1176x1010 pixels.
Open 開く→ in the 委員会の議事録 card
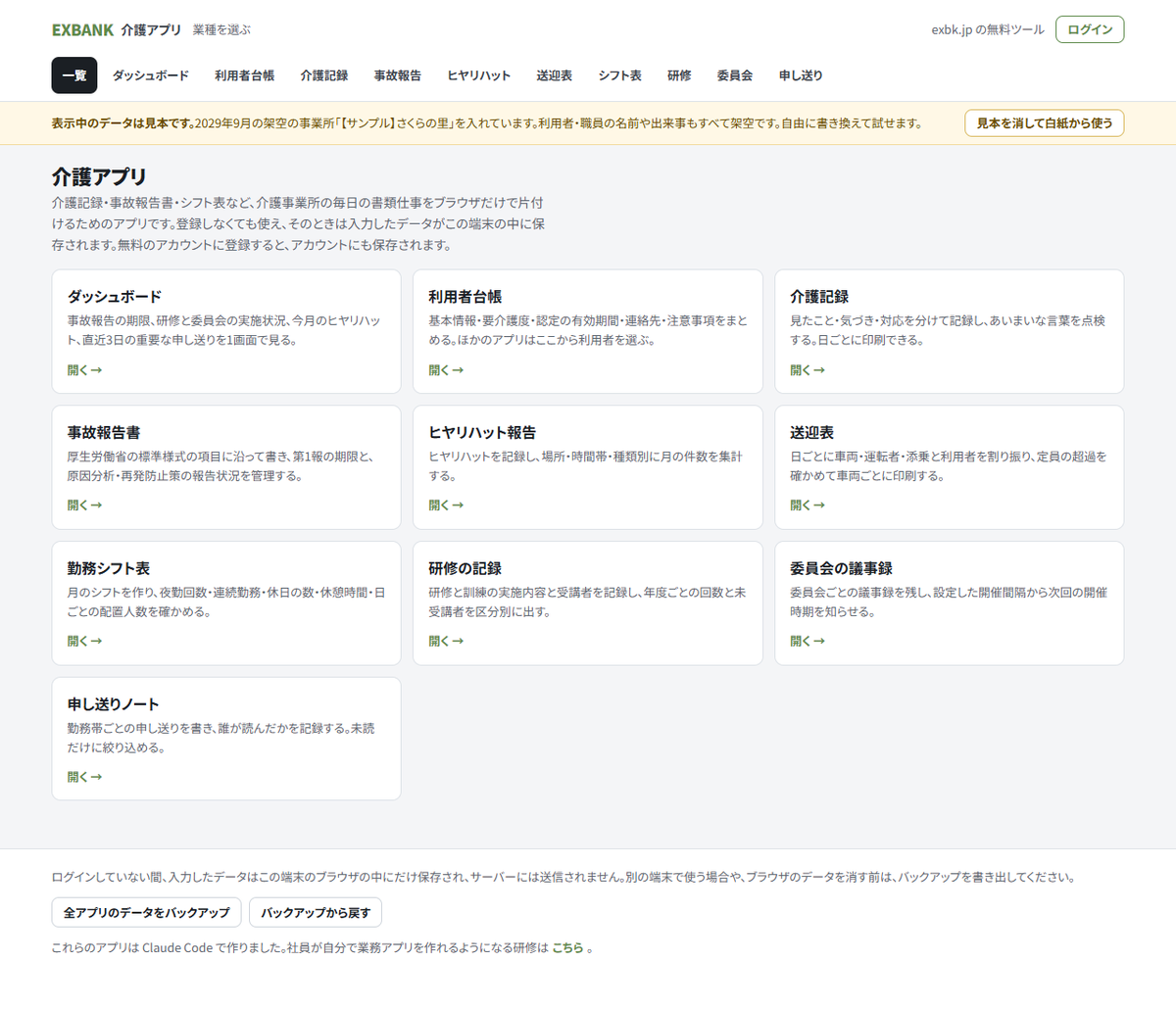click(x=808, y=641)
